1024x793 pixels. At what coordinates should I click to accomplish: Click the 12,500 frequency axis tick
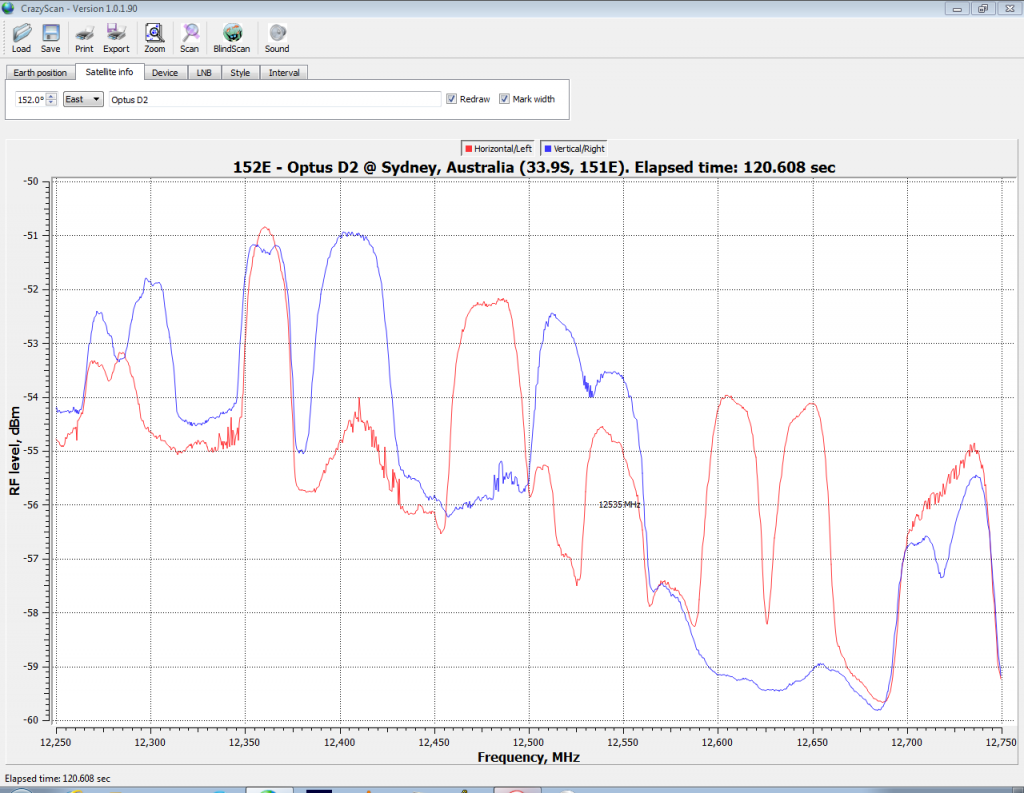click(528, 742)
